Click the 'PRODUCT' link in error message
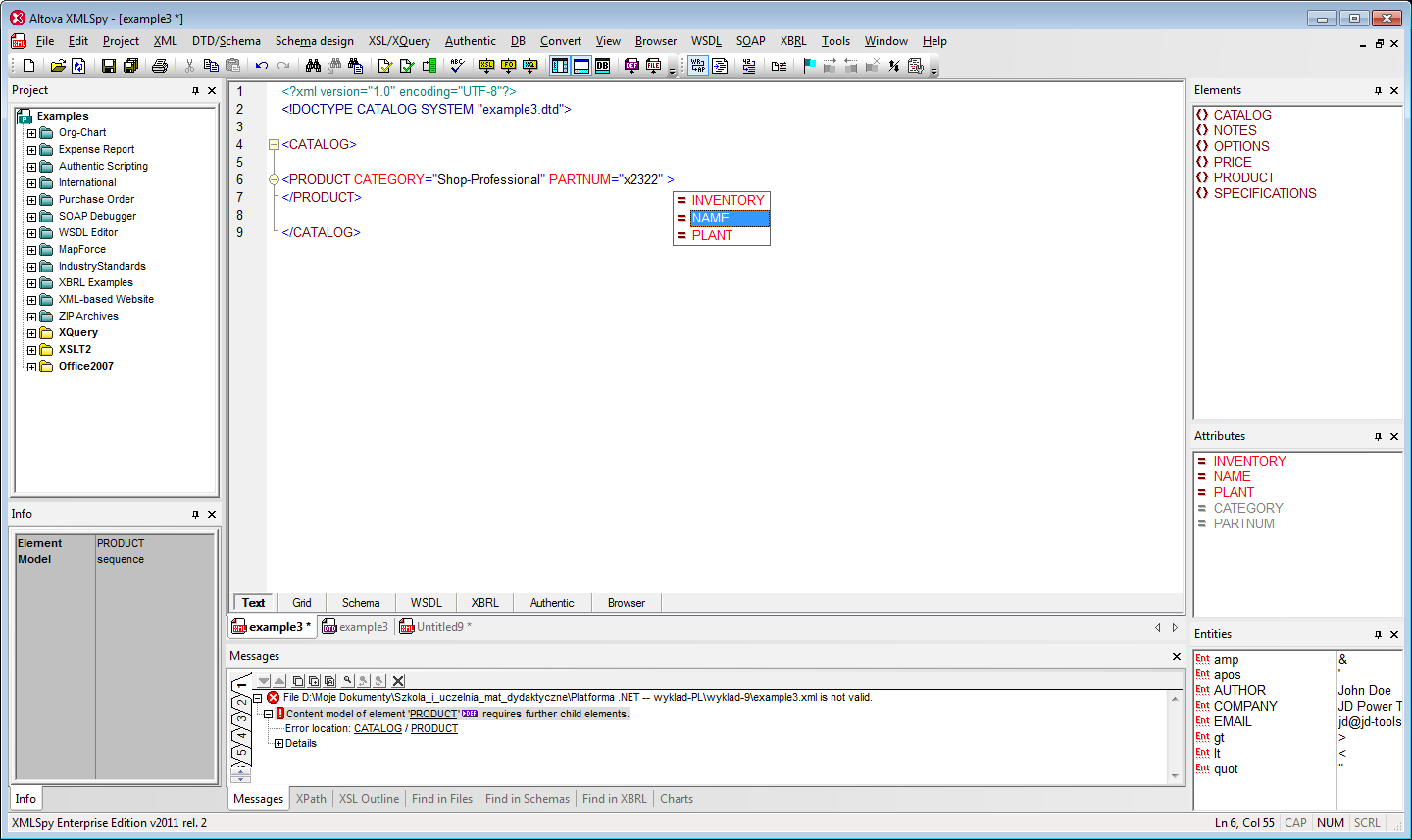The height and width of the screenshot is (840, 1412). [433, 714]
